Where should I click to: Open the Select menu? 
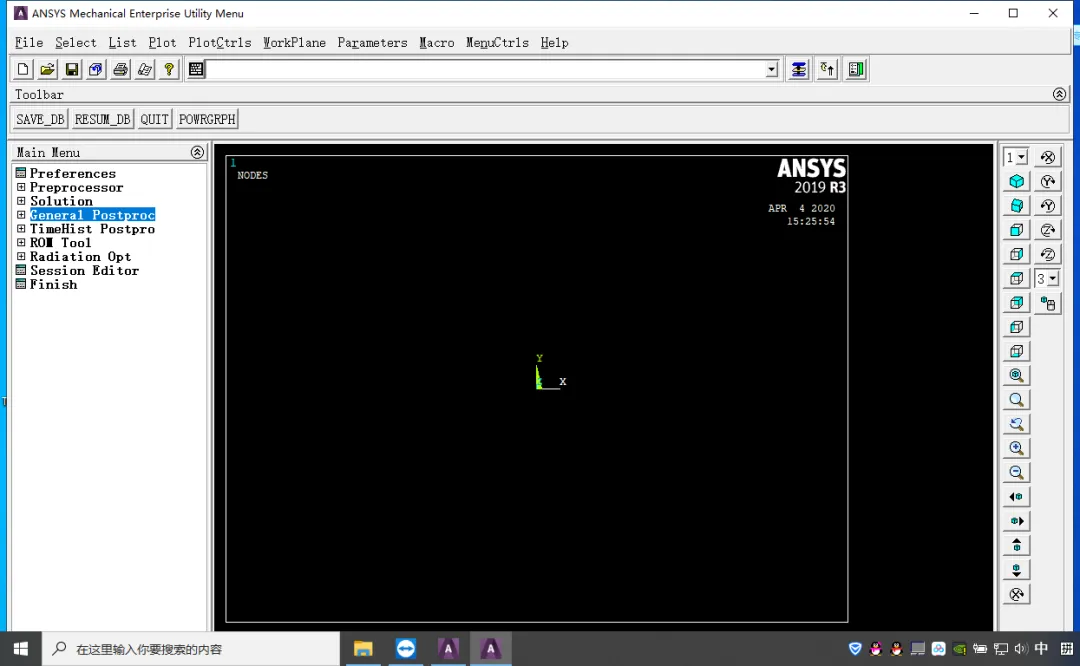76,43
